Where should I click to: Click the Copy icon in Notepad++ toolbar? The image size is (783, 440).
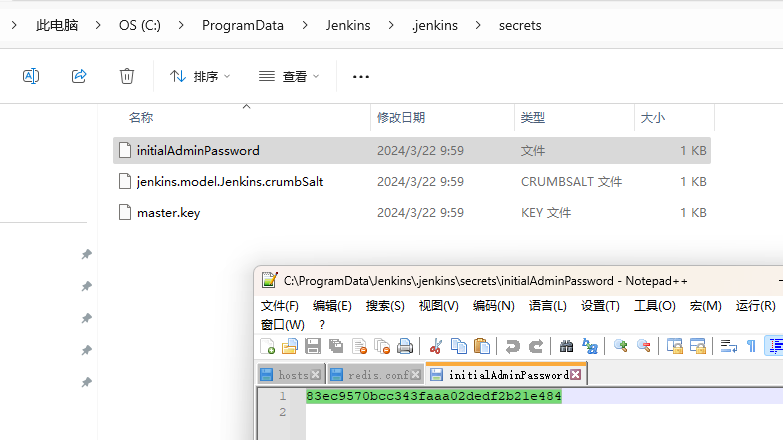pos(458,346)
